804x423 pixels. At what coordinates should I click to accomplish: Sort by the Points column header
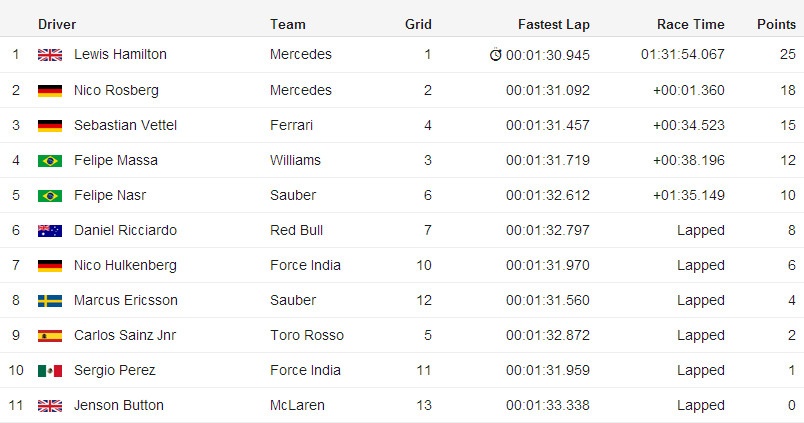click(x=776, y=24)
